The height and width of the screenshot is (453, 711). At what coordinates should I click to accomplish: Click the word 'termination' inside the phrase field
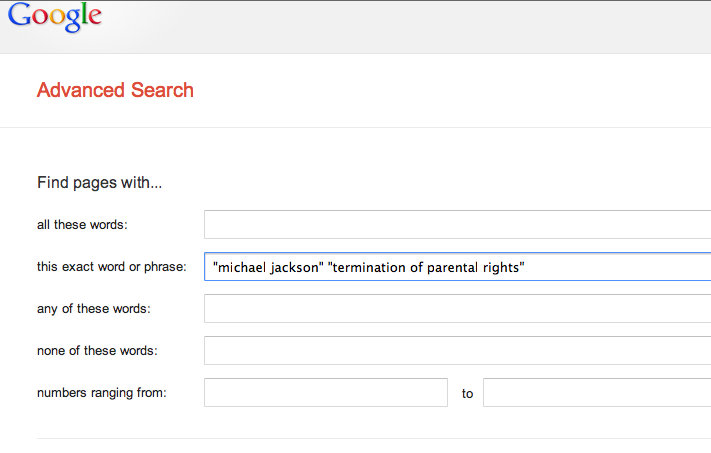tap(369, 268)
